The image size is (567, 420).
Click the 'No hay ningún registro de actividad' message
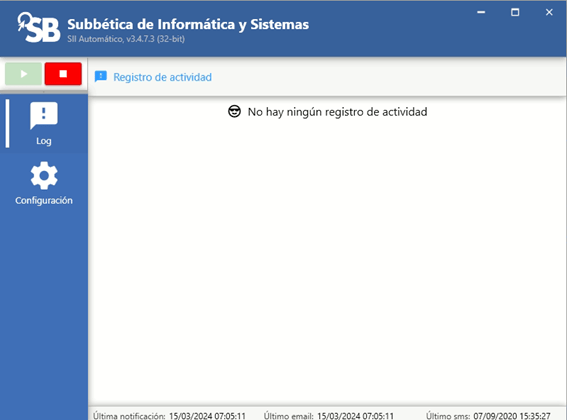[x=337, y=112]
